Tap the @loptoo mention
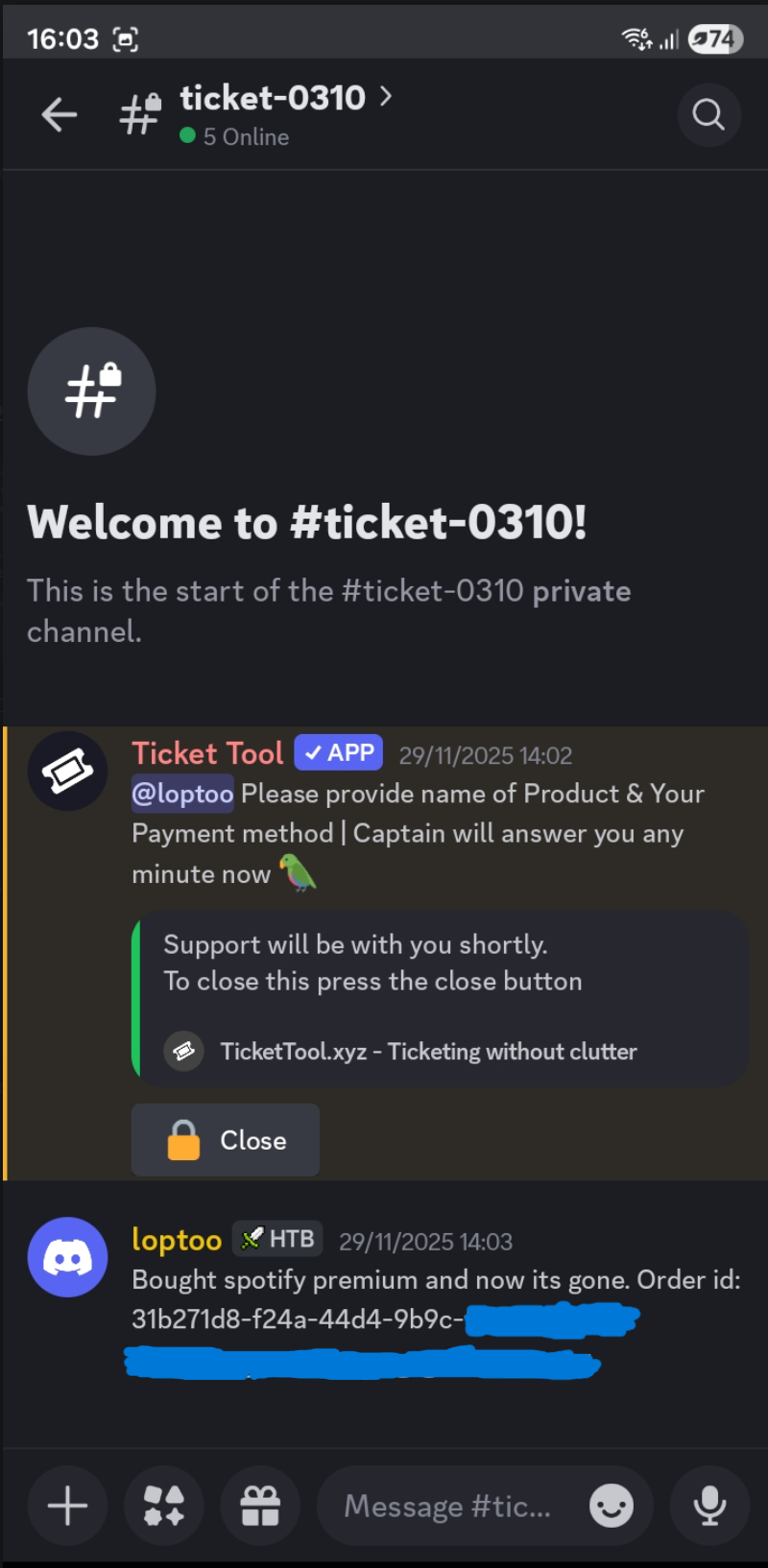 [x=182, y=794]
